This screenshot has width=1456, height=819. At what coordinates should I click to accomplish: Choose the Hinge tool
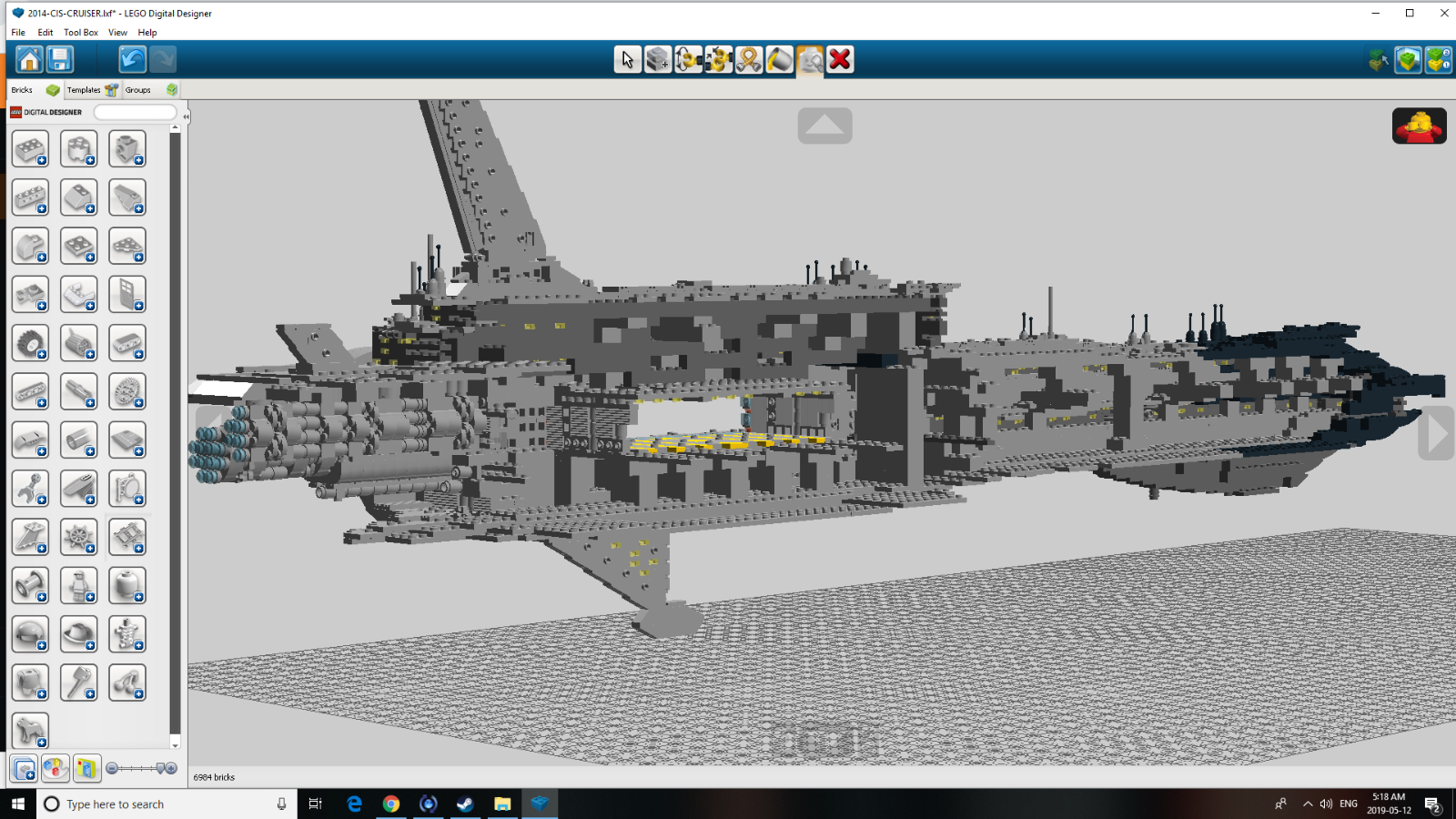pos(688,60)
